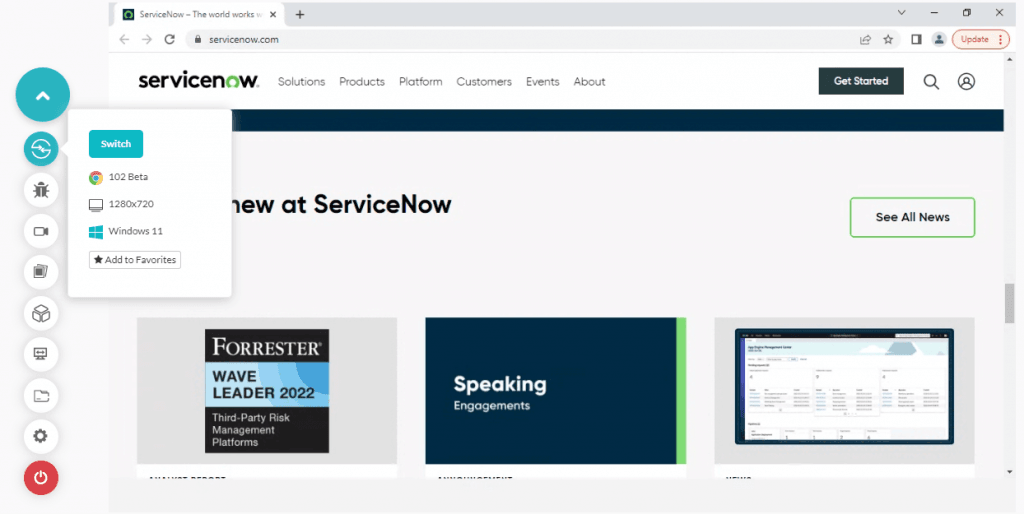Image resolution: width=1024 pixels, height=514 pixels.
Task: Toggle the browser side panel icon
Action: (x=916, y=39)
